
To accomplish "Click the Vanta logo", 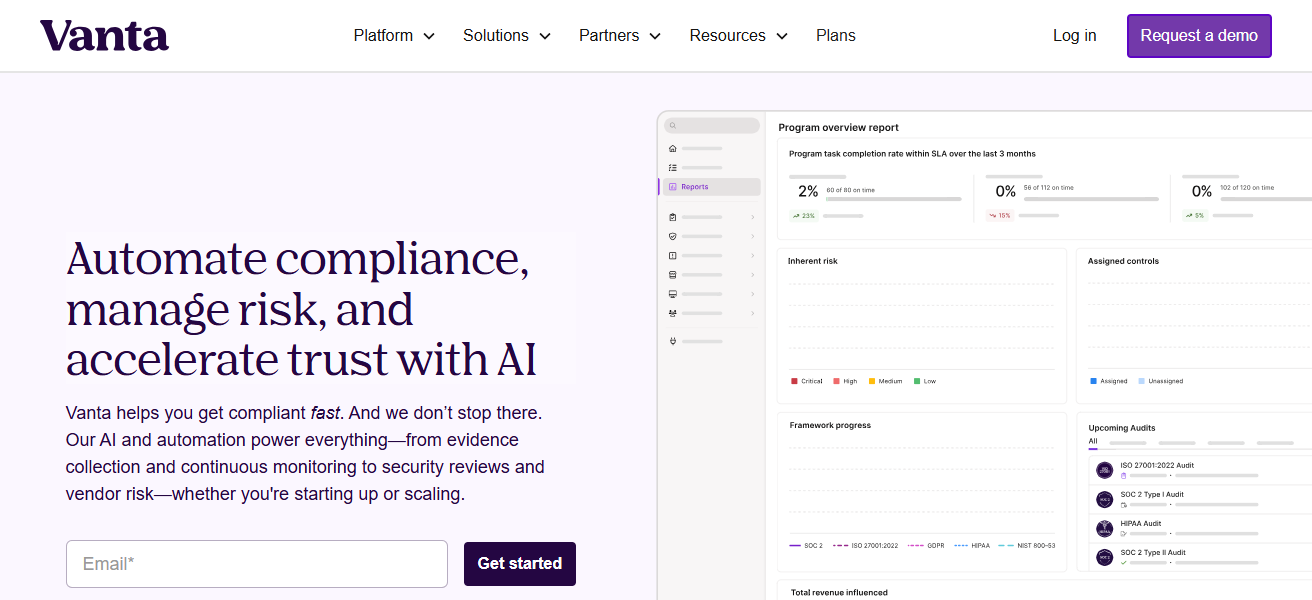I will point(104,36).
